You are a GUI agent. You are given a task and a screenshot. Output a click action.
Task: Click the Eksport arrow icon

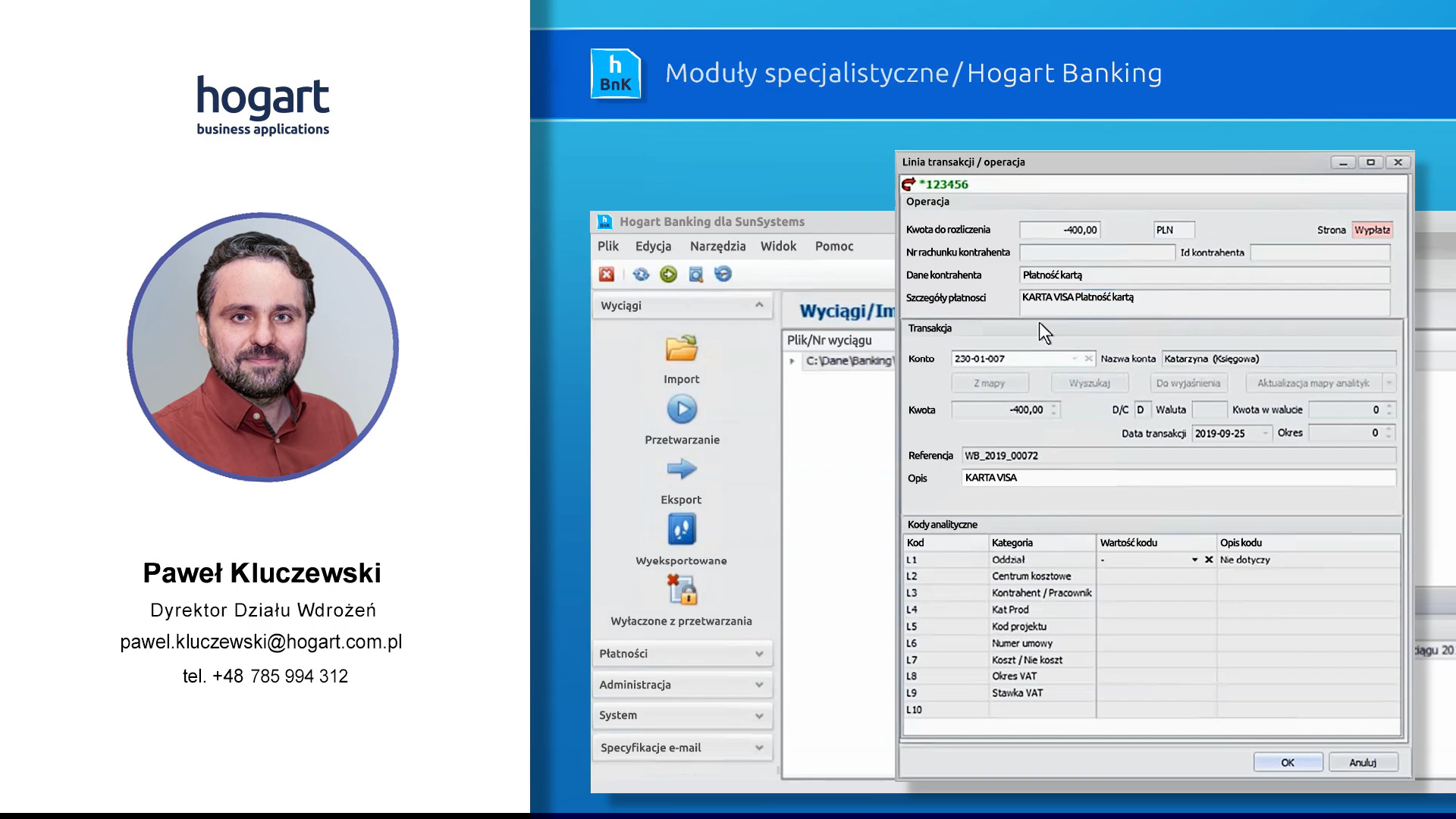pyautogui.click(x=681, y=469)
